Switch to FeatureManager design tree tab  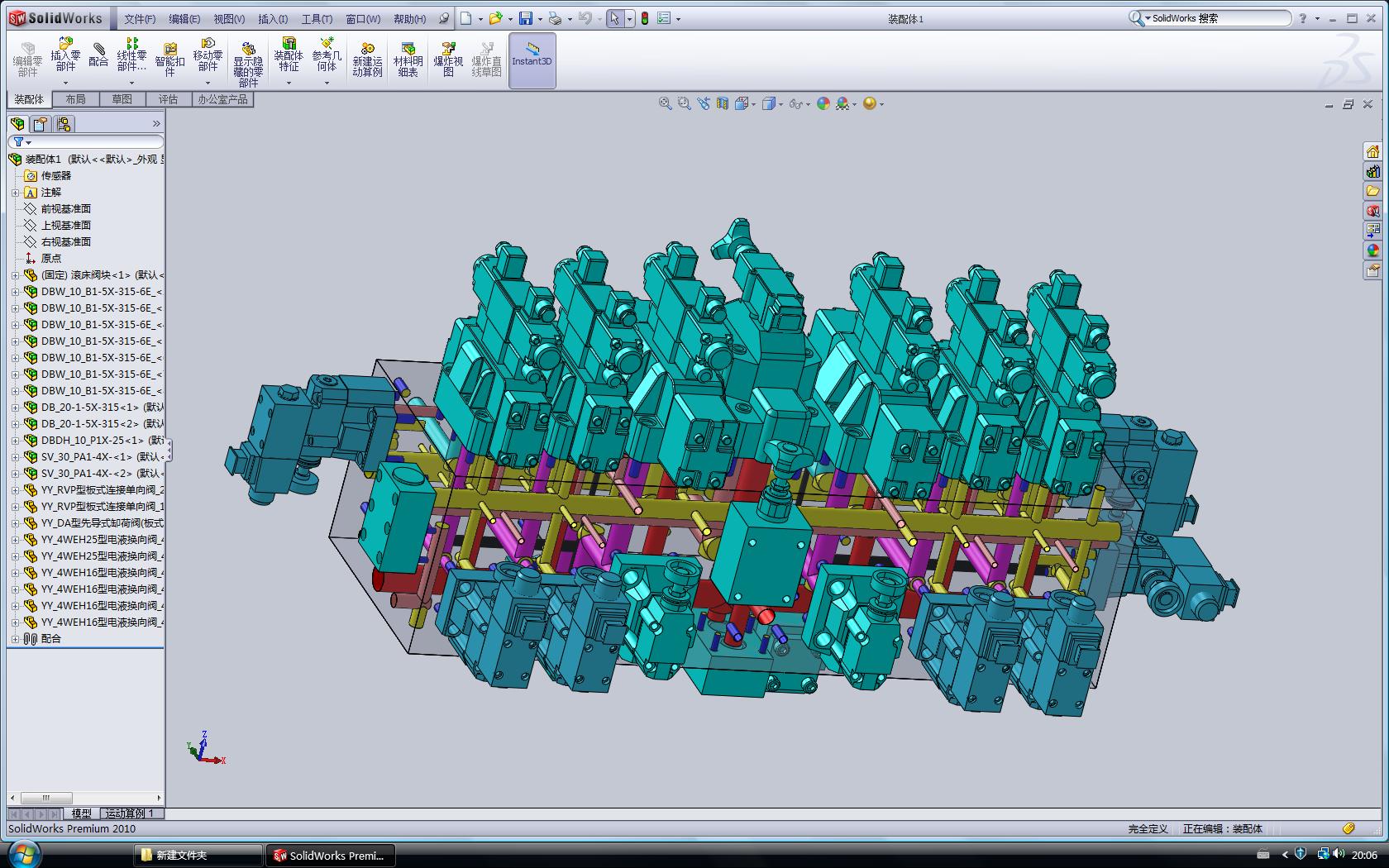tap(17, 124)
